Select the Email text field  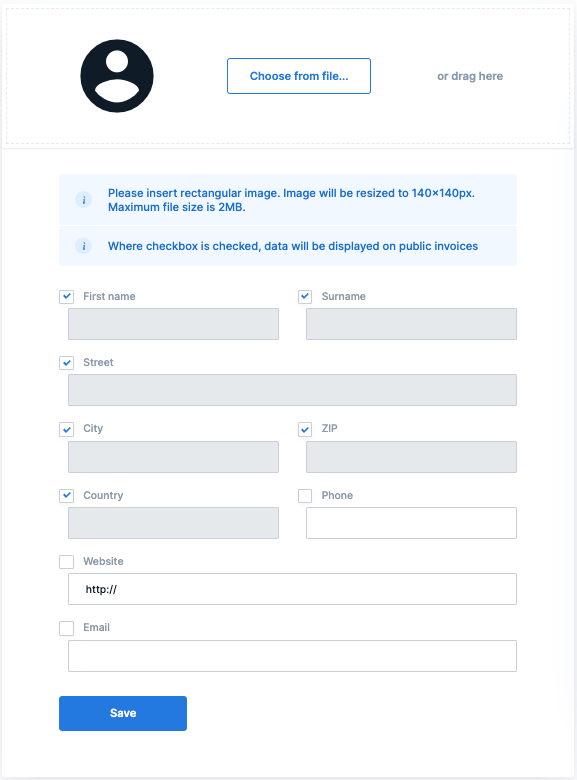[292, 656]
